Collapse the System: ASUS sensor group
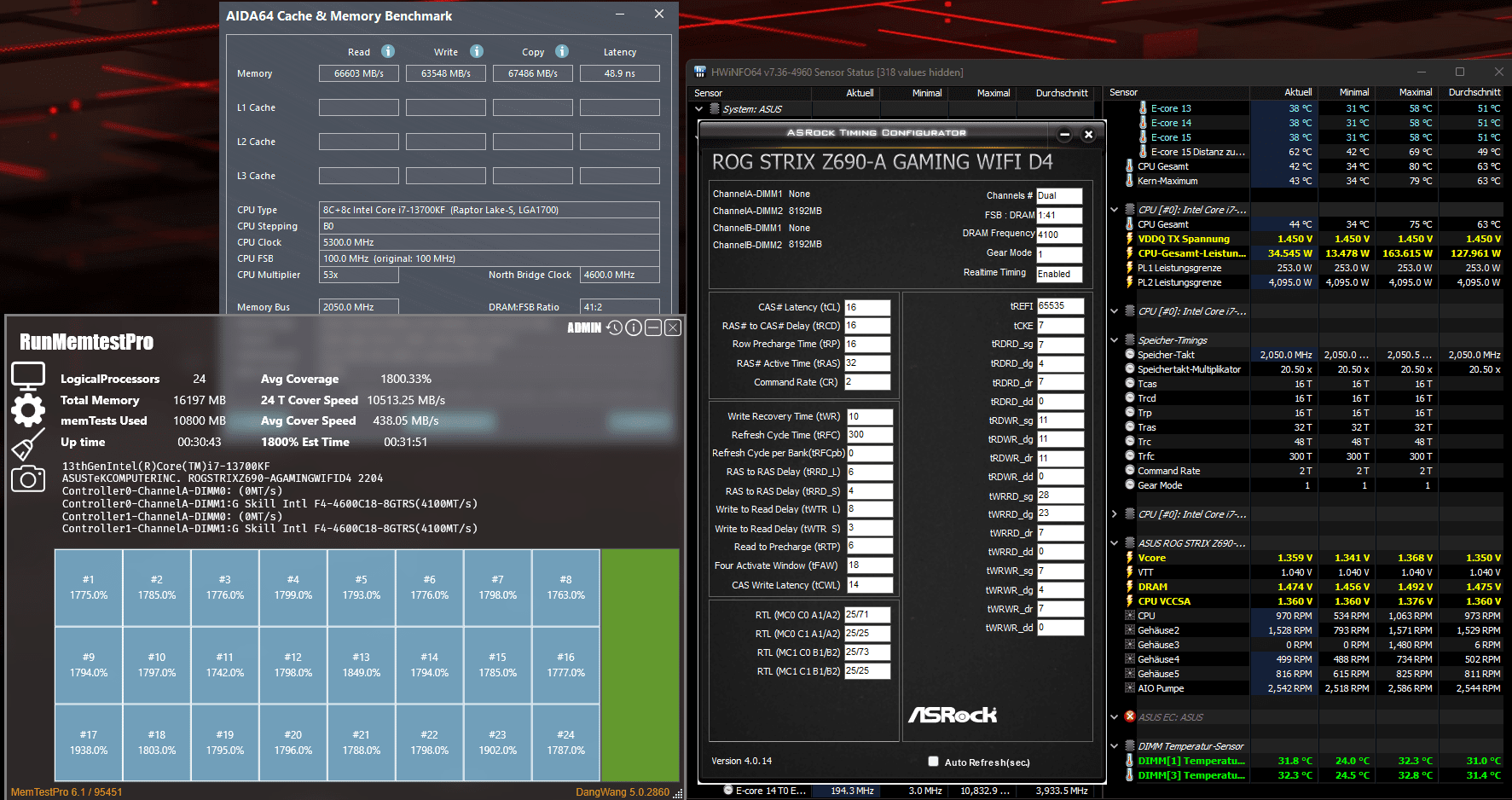This screenshot has height=800, width=1512. pos(699,109)
